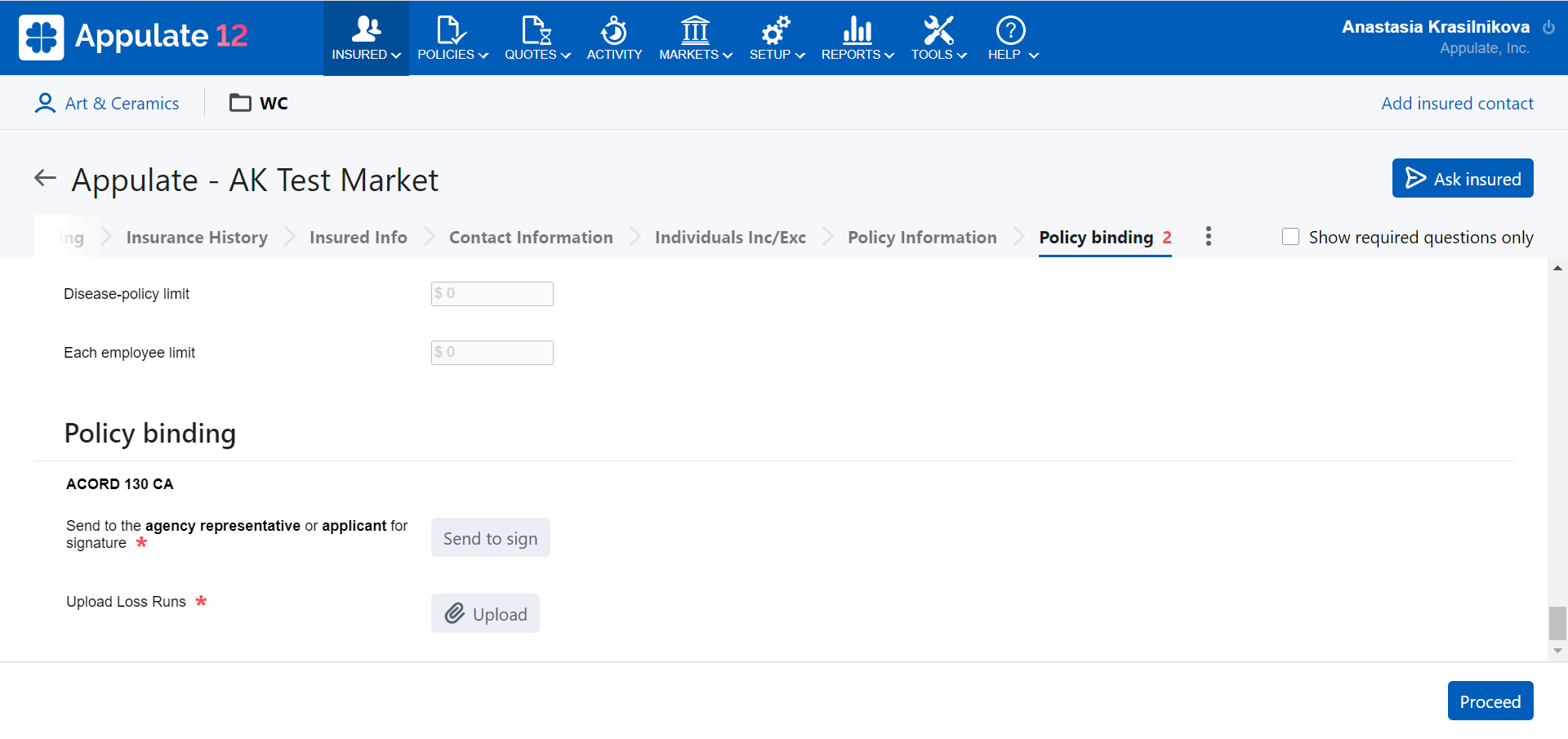This screenshot has width=1568, height=739.
Task: Click the Appulate clover logo icon
Action: [x=41, y=38]
